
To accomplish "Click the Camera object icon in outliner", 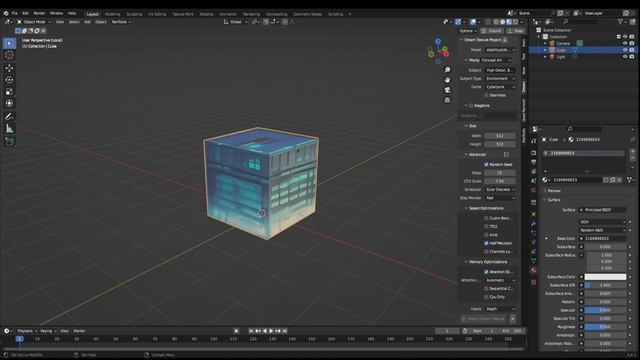I will pyautogui.click(x=552, y=43).
